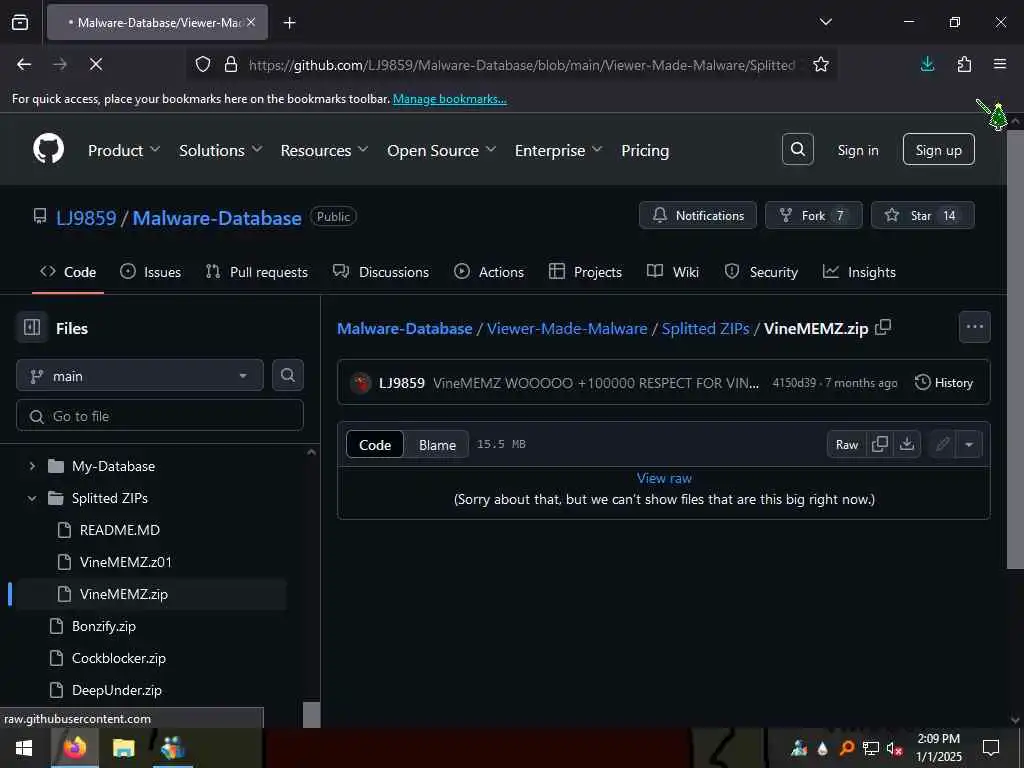Download the raw VineMEMZ.zip file icon
Screen dimensions: 1024x768
[x=906, y=444]
